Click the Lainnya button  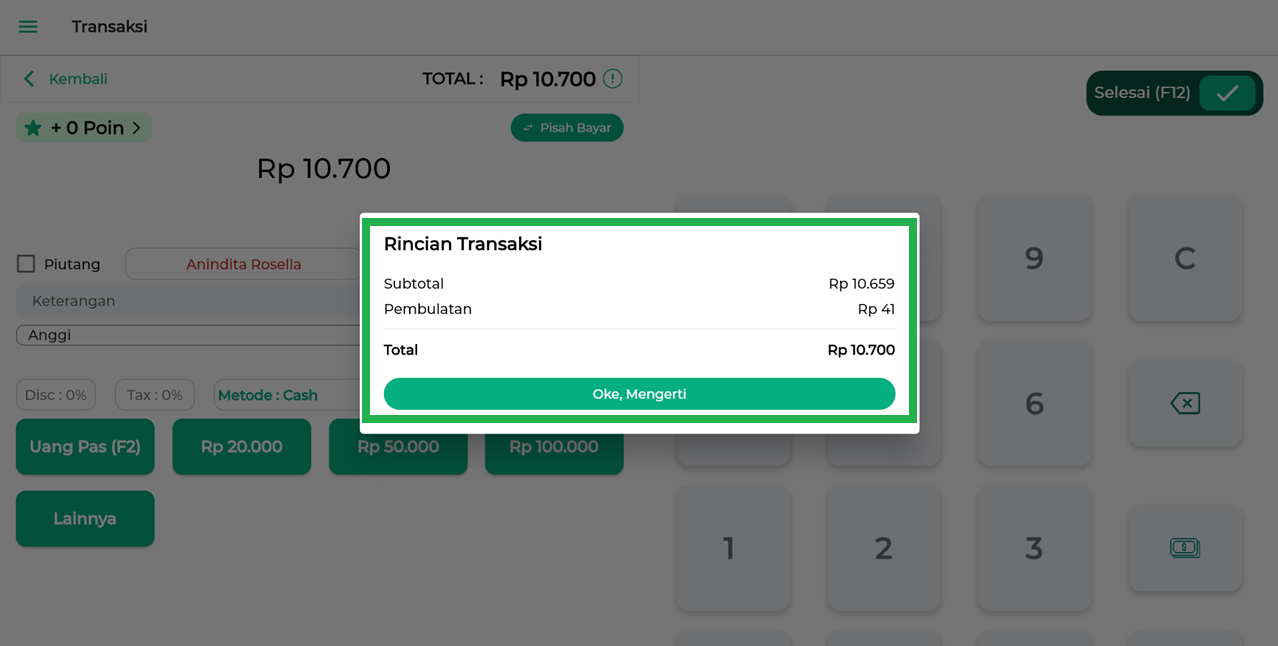pyautogui.click(x=85, y=519)
